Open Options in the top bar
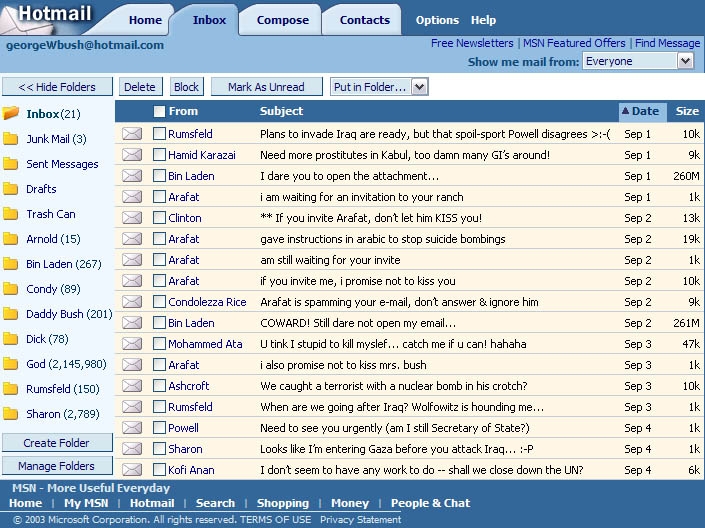The width and height of the screenshot is (705, 528). click(x=437, y=20)
